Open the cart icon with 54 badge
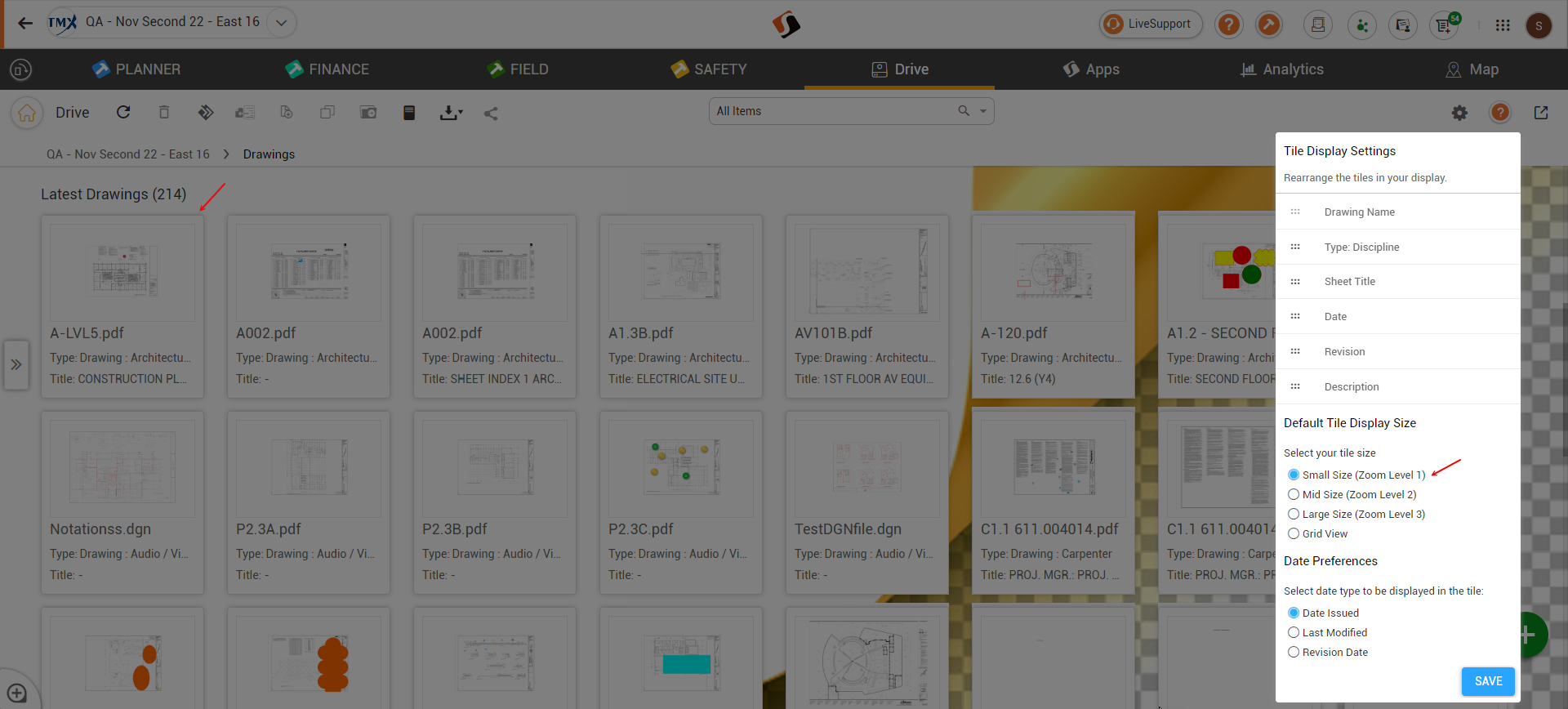The image size is (1568, 709). [x=1445, y=25]
